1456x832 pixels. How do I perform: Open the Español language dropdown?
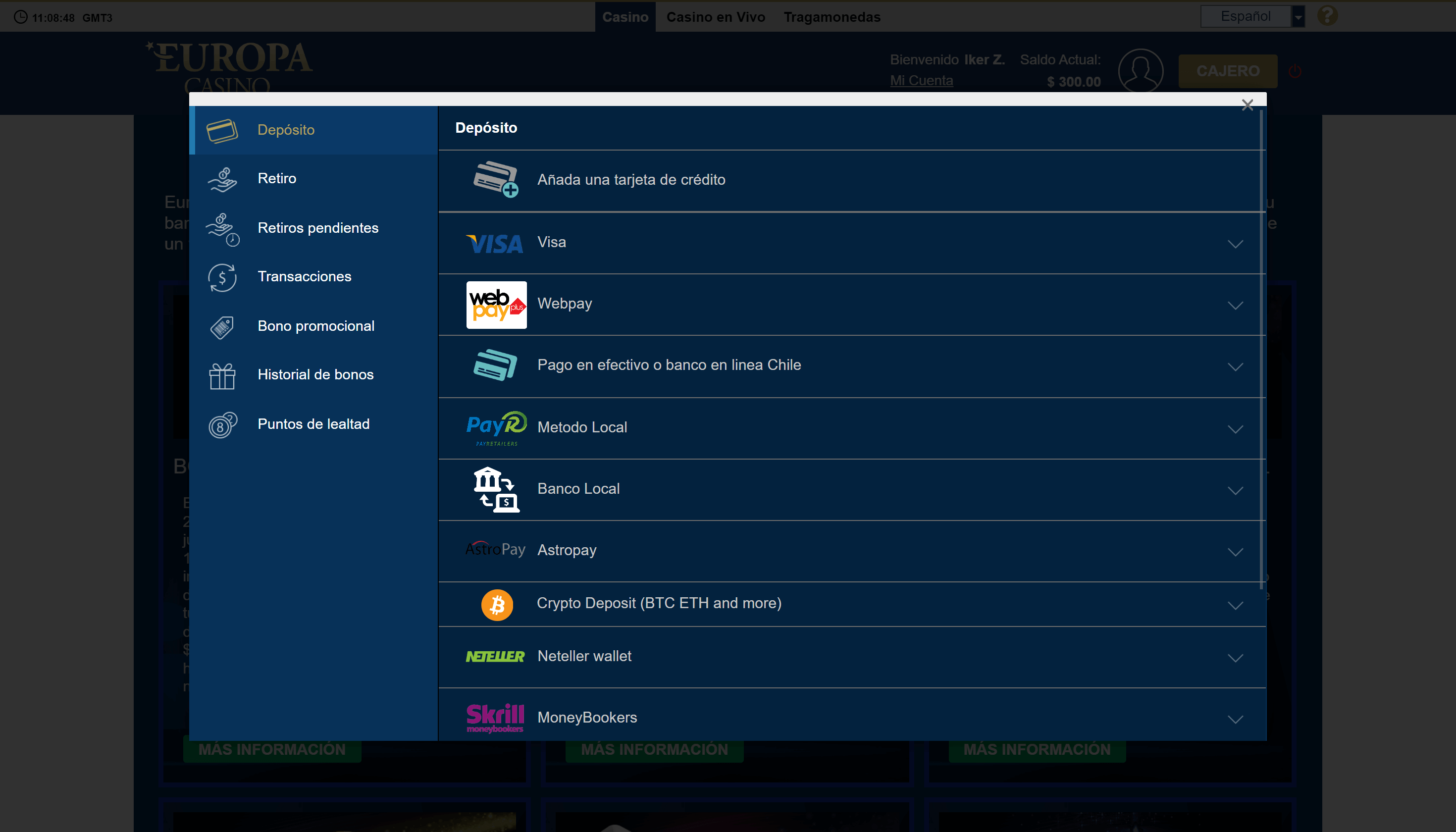[x=1252, y=16]
